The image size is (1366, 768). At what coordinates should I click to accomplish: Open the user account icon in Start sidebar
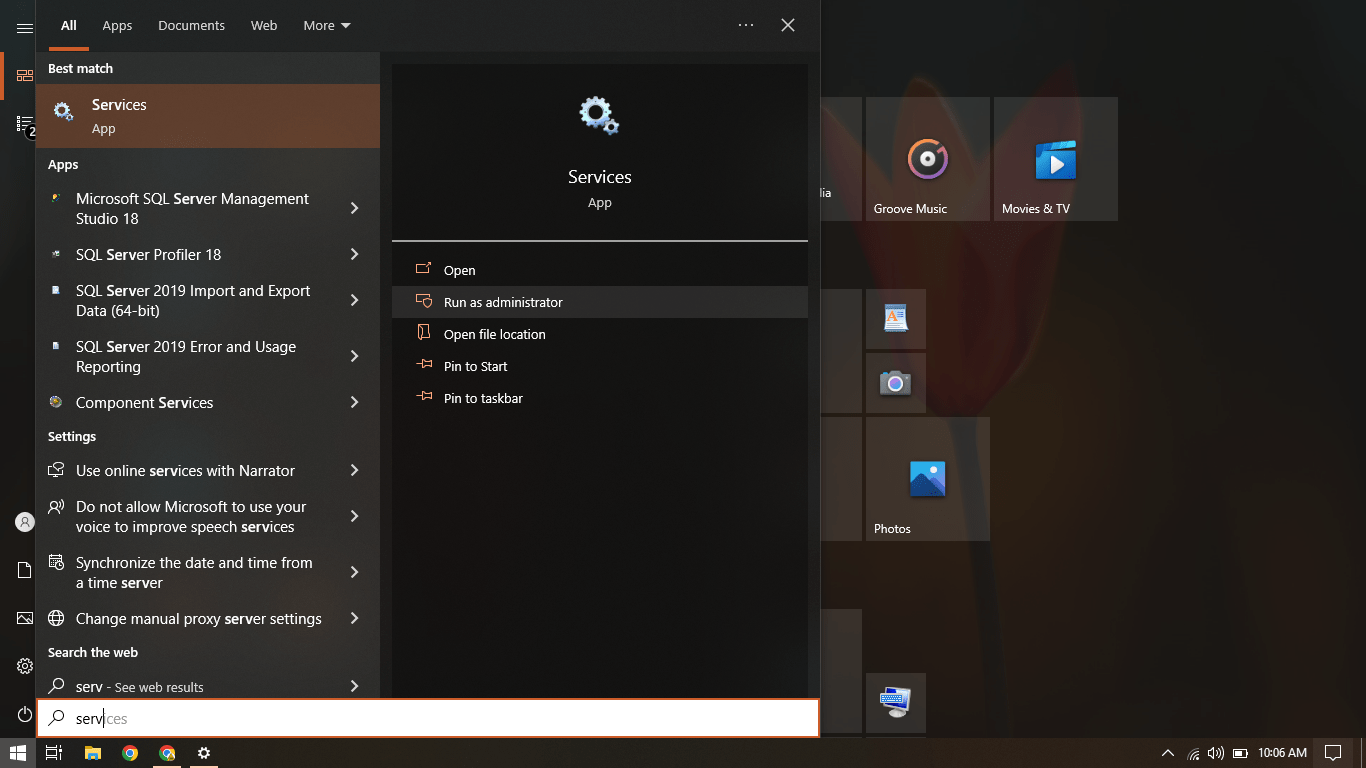click(x=25, y=522)
